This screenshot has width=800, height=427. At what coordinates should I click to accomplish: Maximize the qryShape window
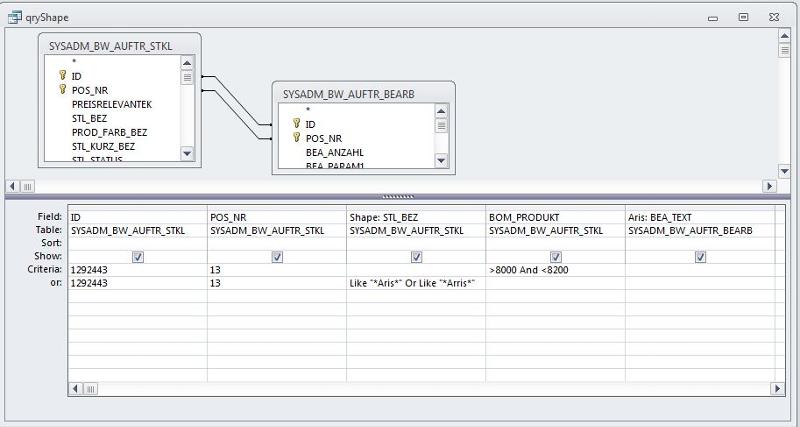[x=743, y=17]
